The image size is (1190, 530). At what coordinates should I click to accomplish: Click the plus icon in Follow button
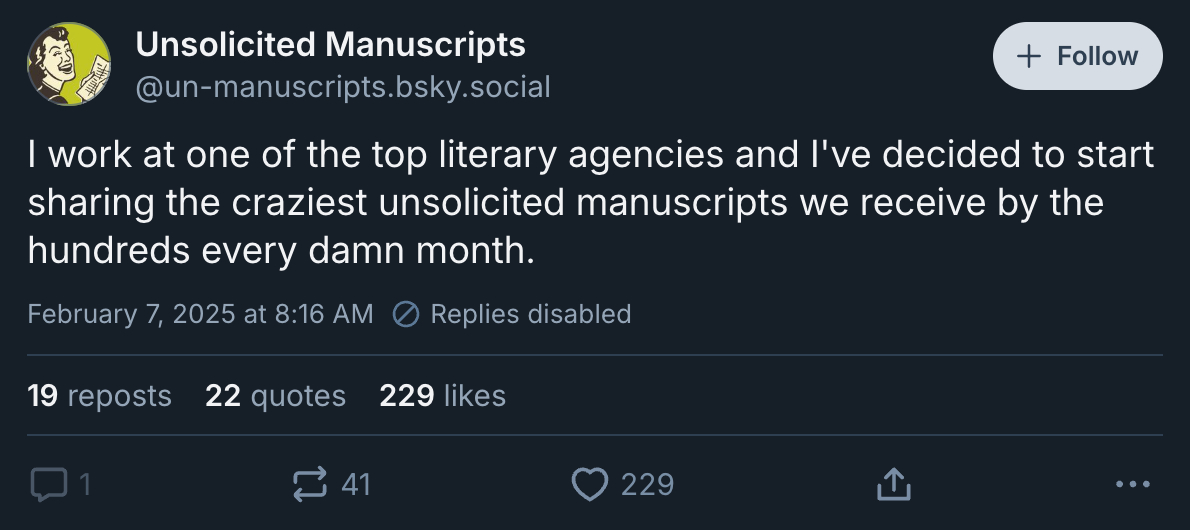coord(1029,56)
